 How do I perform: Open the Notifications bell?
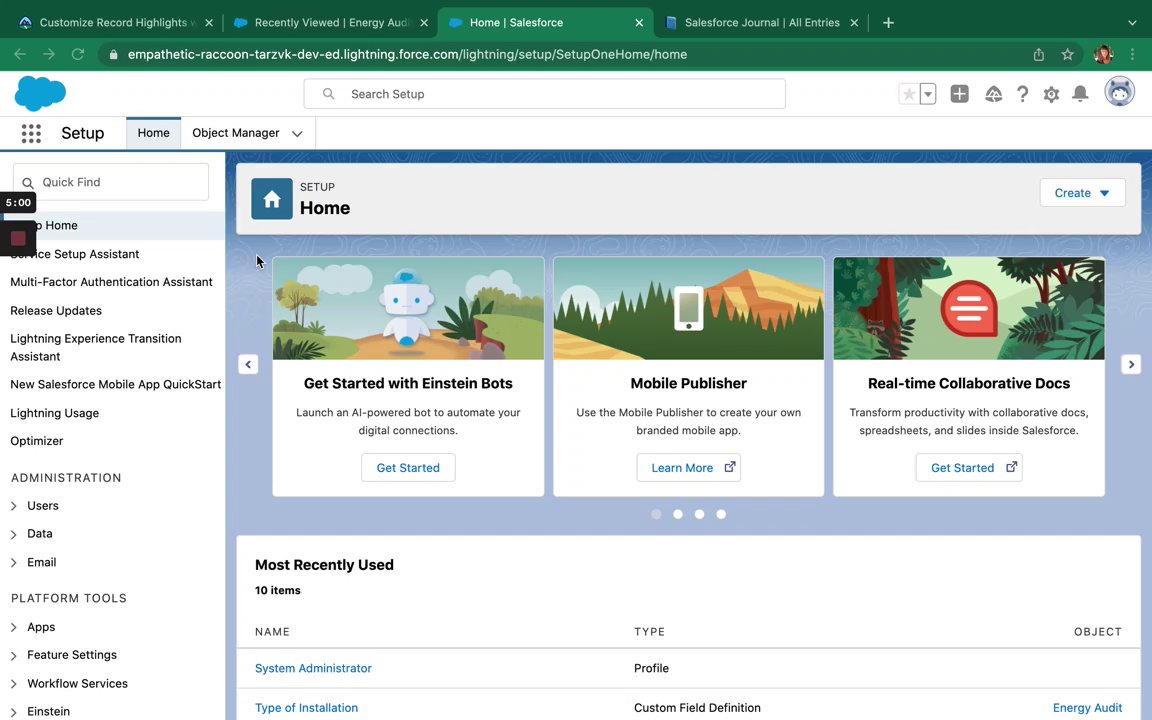coord(1080,94)
